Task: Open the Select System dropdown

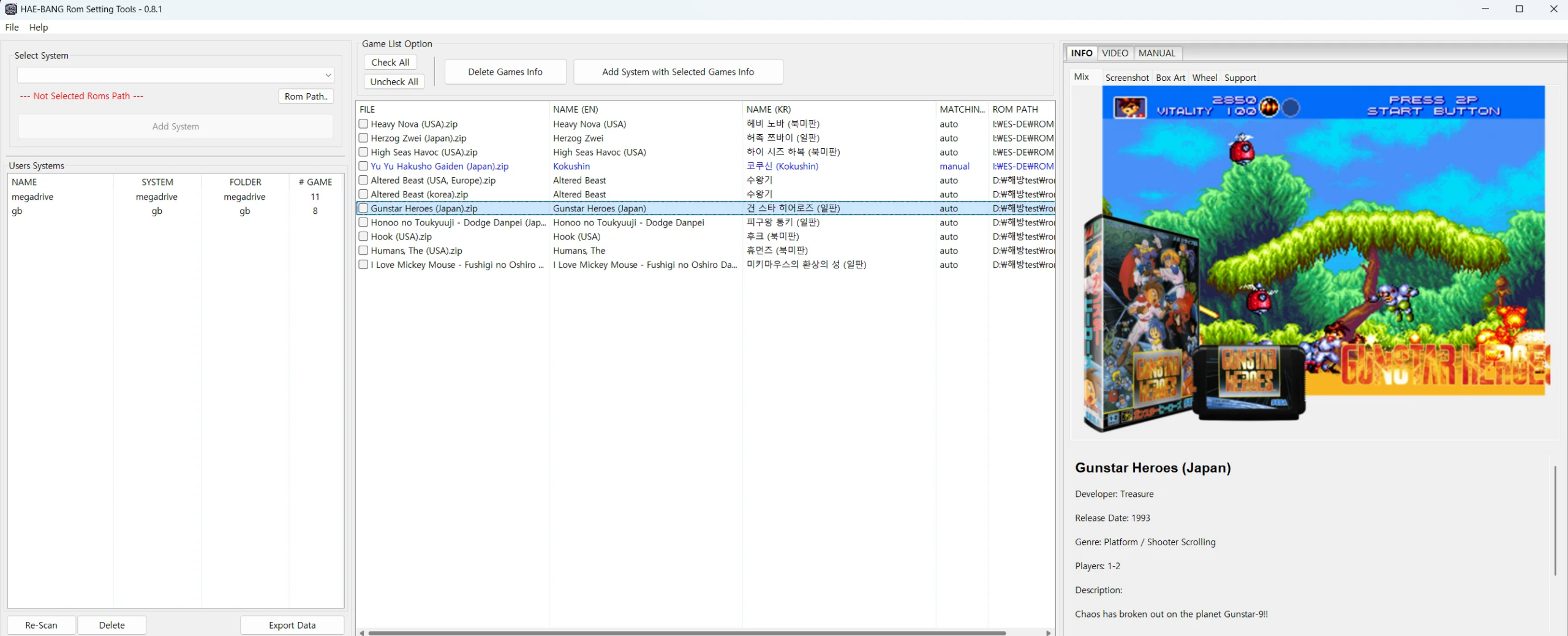Action: point(175,75)
